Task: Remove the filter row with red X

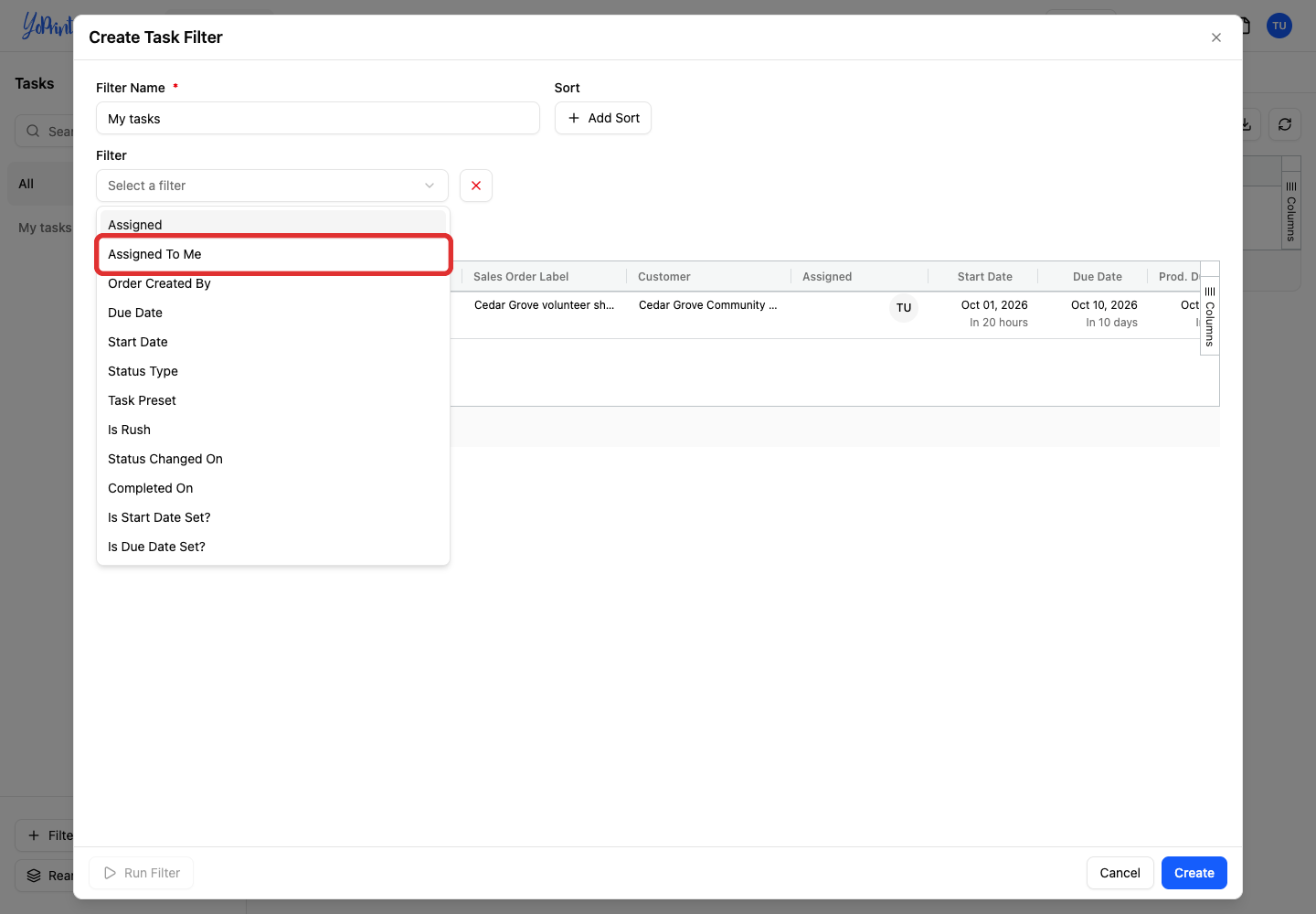Action: (476, 186)
